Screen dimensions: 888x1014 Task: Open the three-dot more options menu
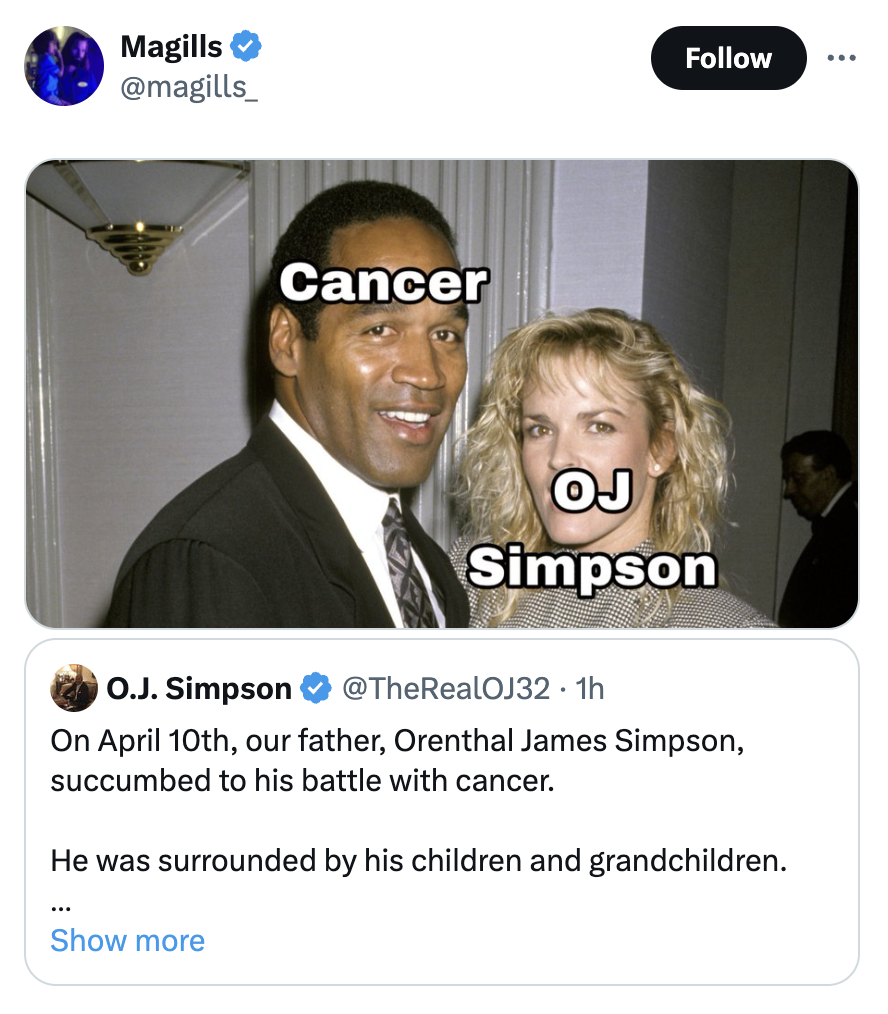pyautogui.click(x=841, y=58)
